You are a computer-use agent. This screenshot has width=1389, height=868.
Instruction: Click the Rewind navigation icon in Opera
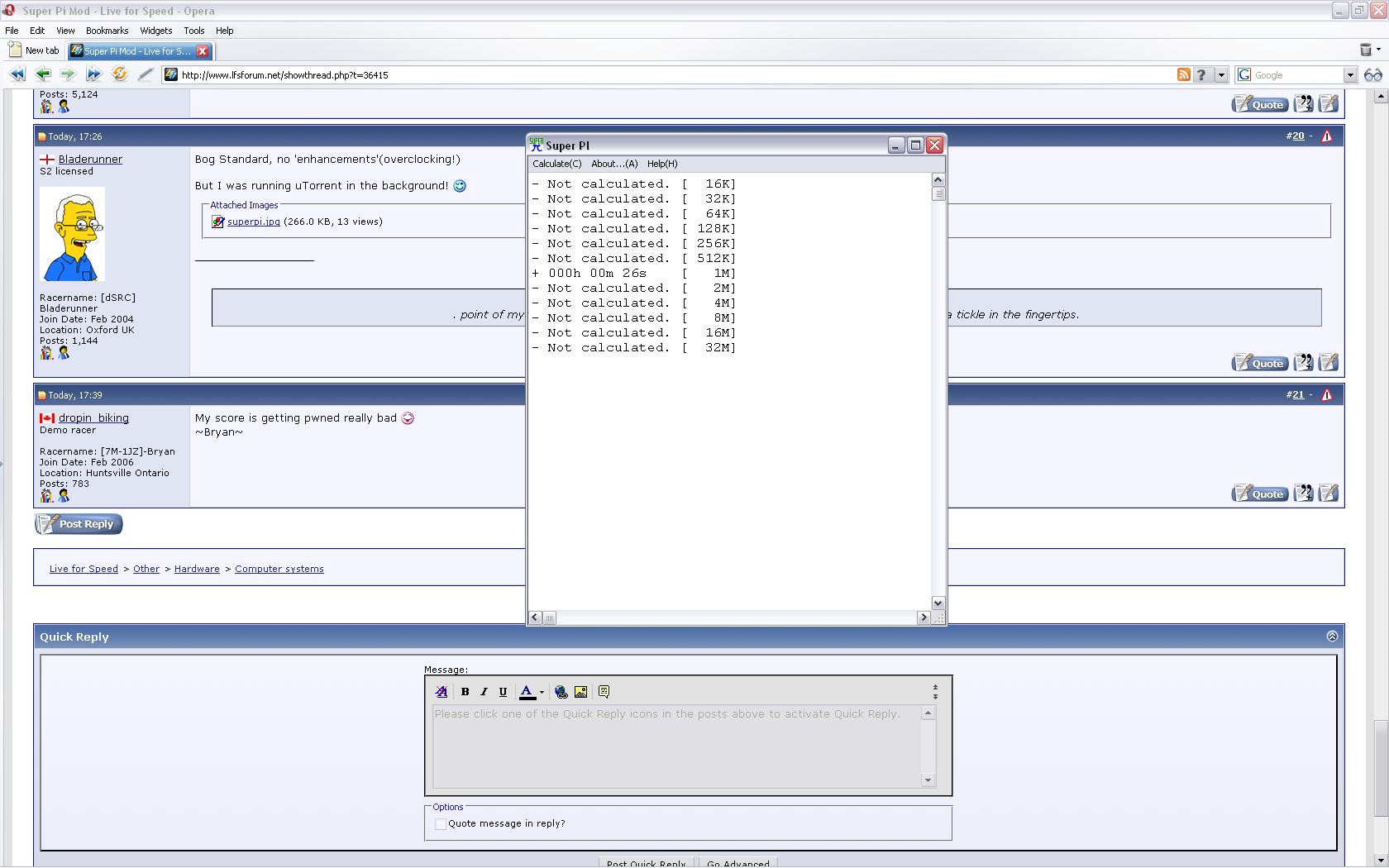pyautogui.click(x=17, y=74)
